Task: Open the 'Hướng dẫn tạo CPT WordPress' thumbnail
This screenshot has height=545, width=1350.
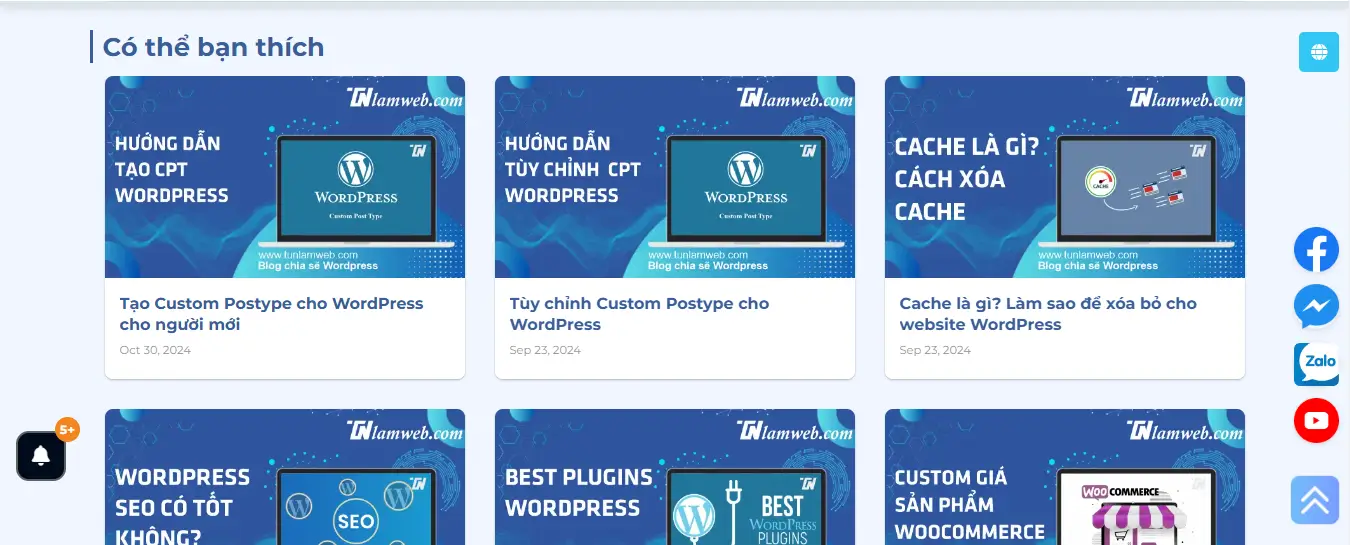Action: coord(285,177)
